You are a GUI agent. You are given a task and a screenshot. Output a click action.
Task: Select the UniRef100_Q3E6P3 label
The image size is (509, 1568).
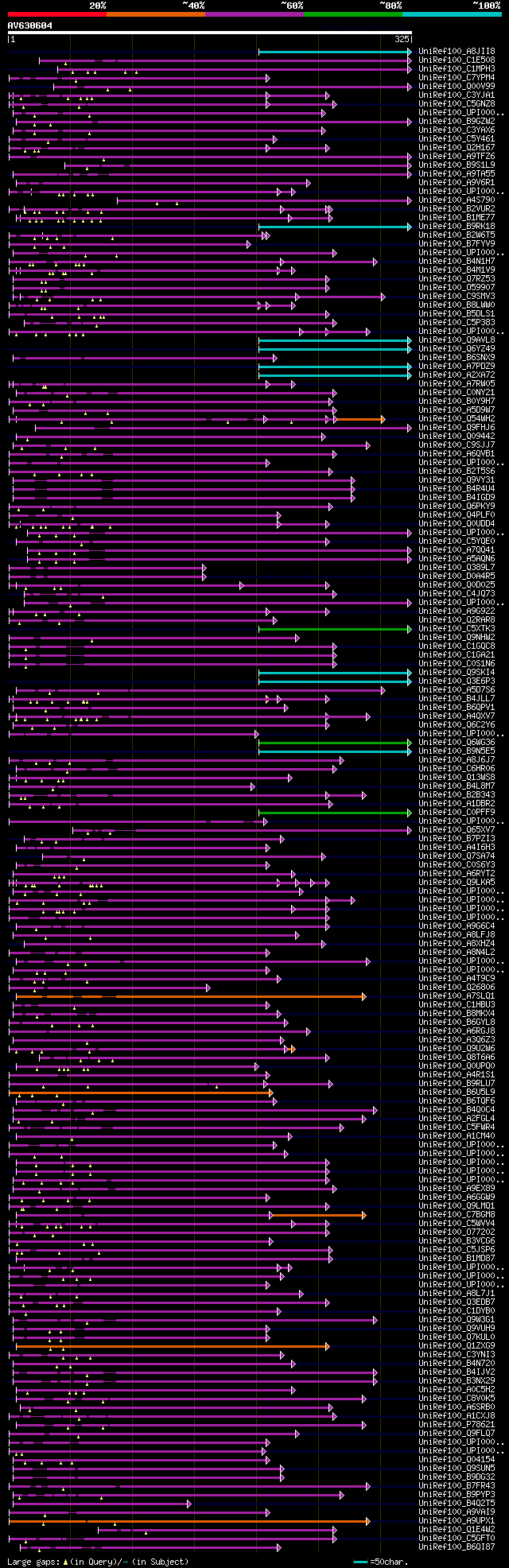tap(457, 681)
